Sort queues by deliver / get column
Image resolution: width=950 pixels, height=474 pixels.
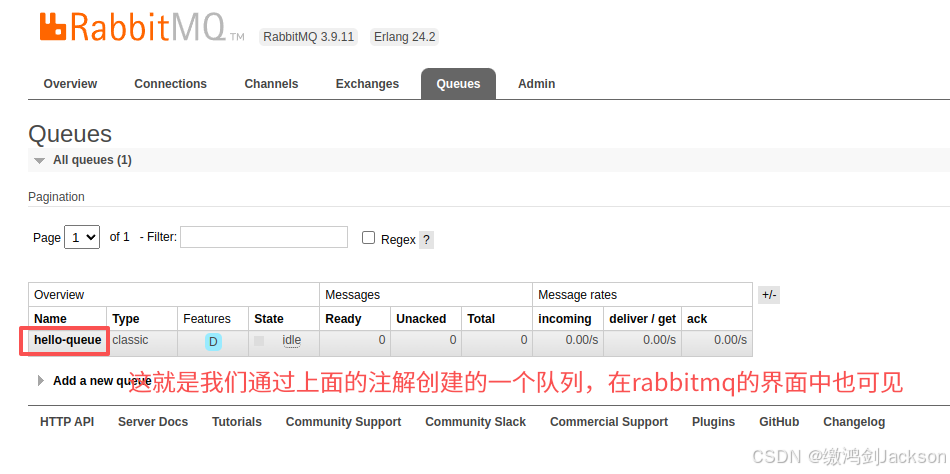pos(642,319)
